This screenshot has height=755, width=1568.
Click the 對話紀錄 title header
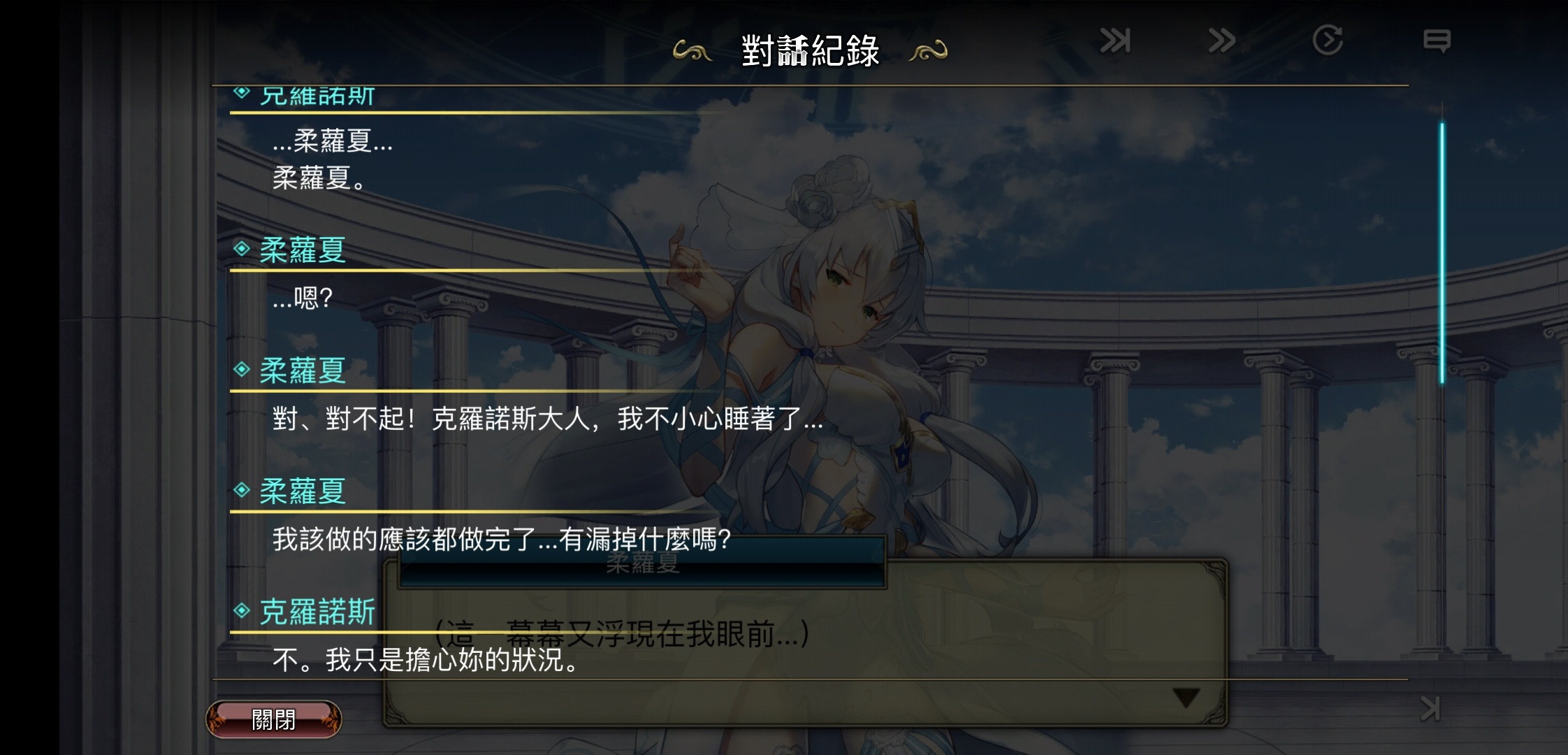[x=810, y=50]
